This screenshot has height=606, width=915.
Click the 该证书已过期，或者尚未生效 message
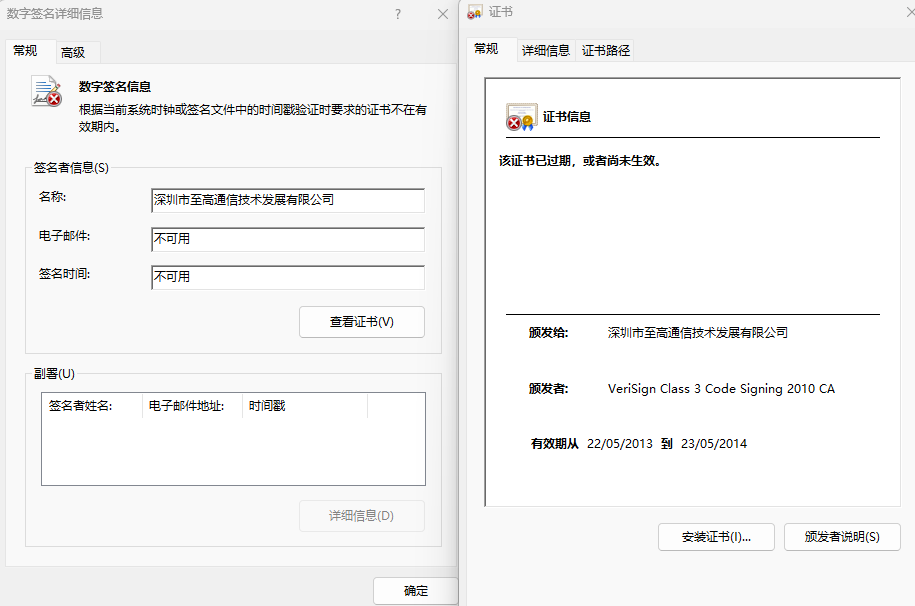581,161
